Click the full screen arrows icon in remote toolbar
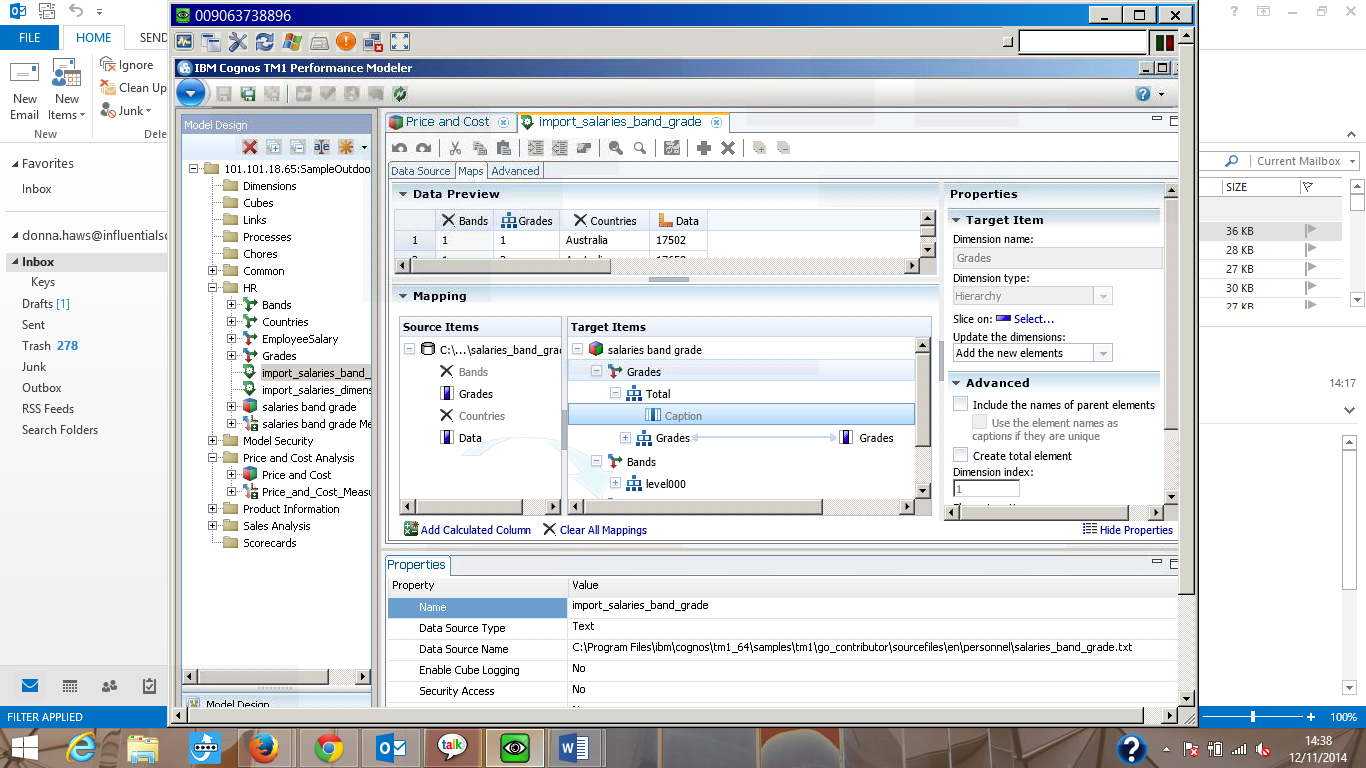Viewport: 1366px width, 768px height. pos(400,42)
